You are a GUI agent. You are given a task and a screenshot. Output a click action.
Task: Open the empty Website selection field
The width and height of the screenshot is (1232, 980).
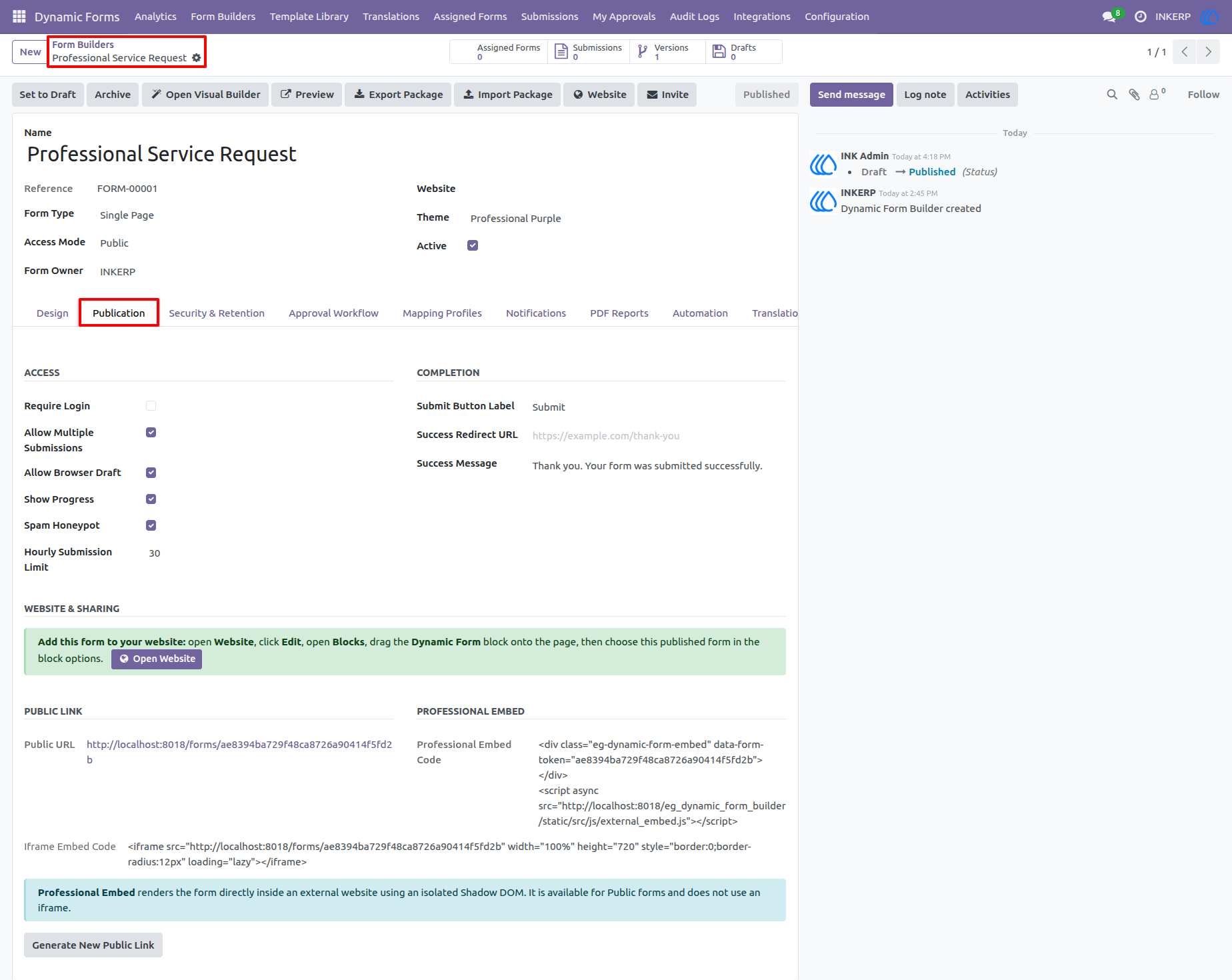tap(627, 189)
